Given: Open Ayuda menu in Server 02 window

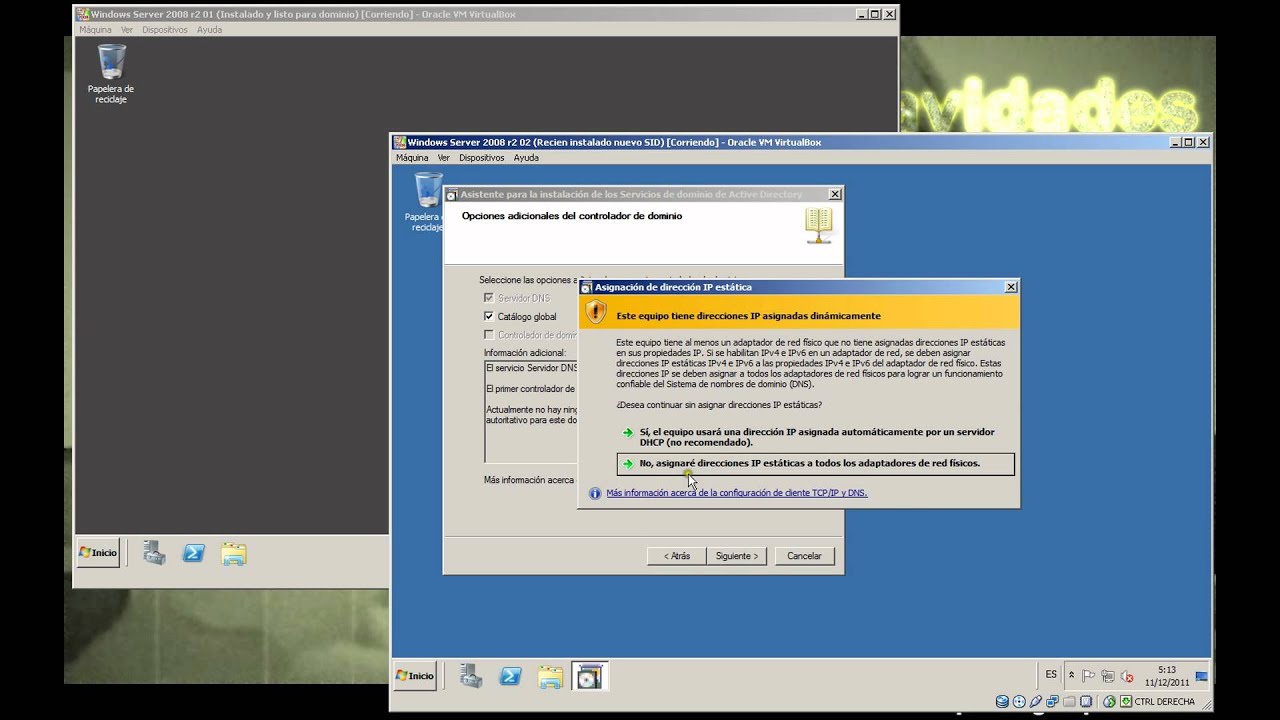Looking at the screenshot, I should click(x=526, y=158).
